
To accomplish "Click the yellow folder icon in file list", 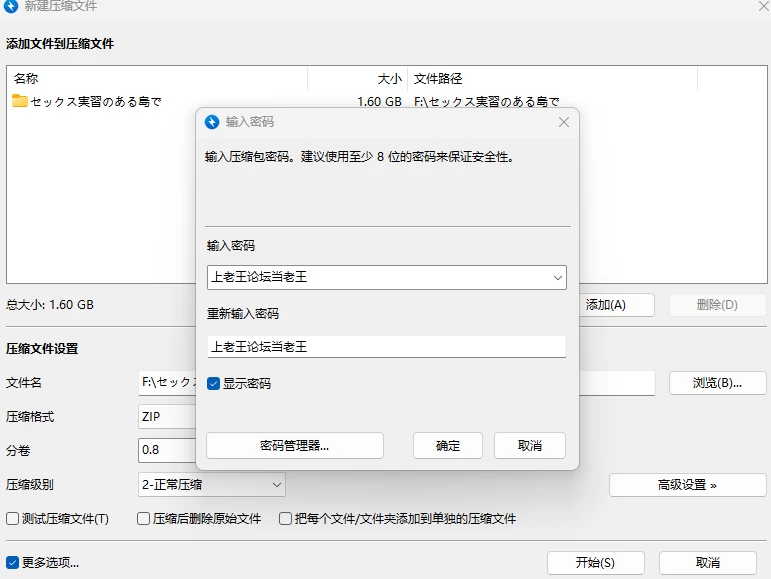I will (x=20, y=101).
